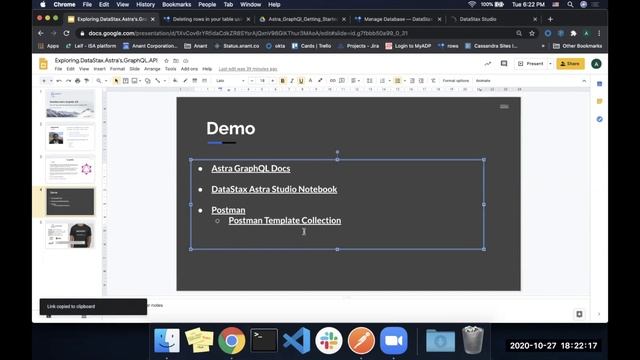The width and height of the screenshot is (640, 360).
Task: Open the bulleted list options arrow
Action: click(x=404, y=81)
